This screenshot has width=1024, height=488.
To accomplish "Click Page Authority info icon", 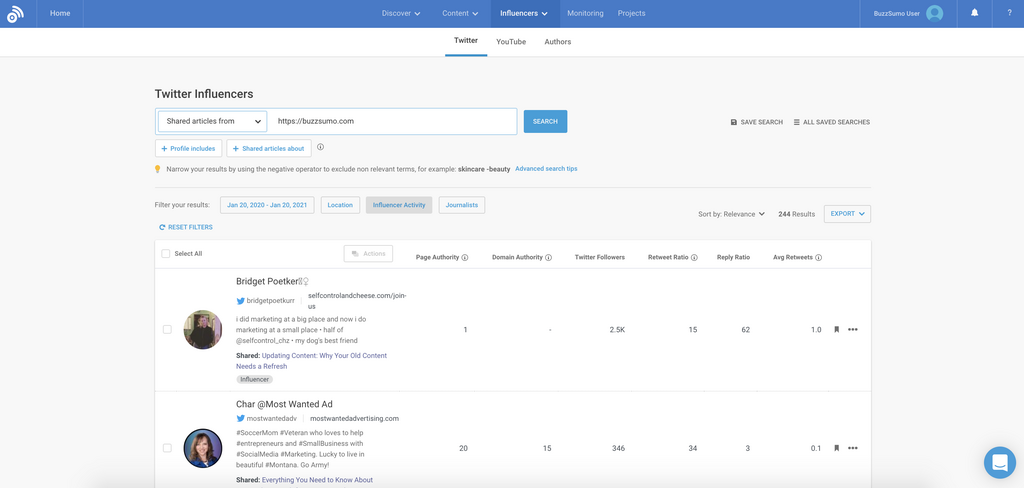I will 465,258.
